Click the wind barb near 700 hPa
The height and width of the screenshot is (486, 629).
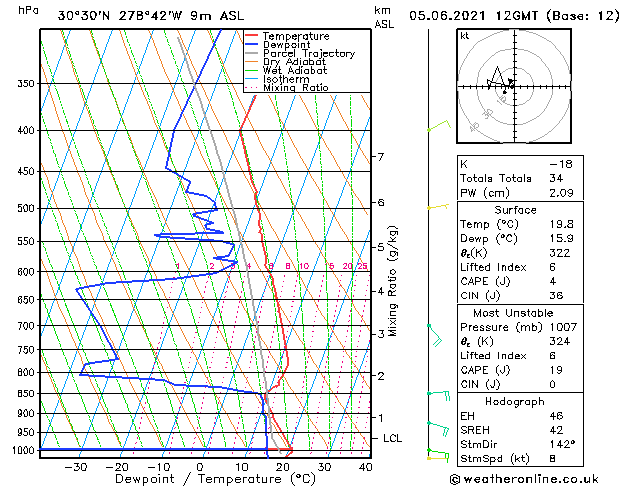pos(434,335)
